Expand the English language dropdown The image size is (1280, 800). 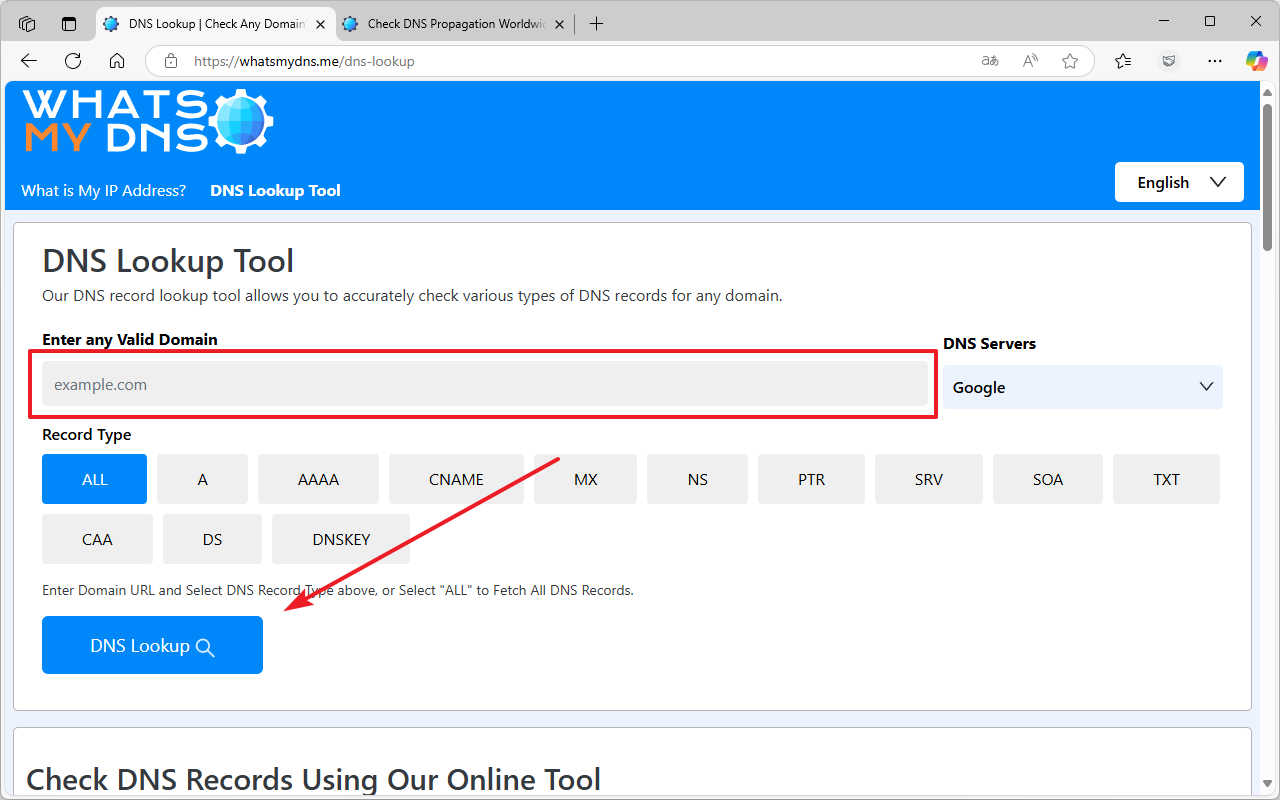click(x=1179, y=182)
